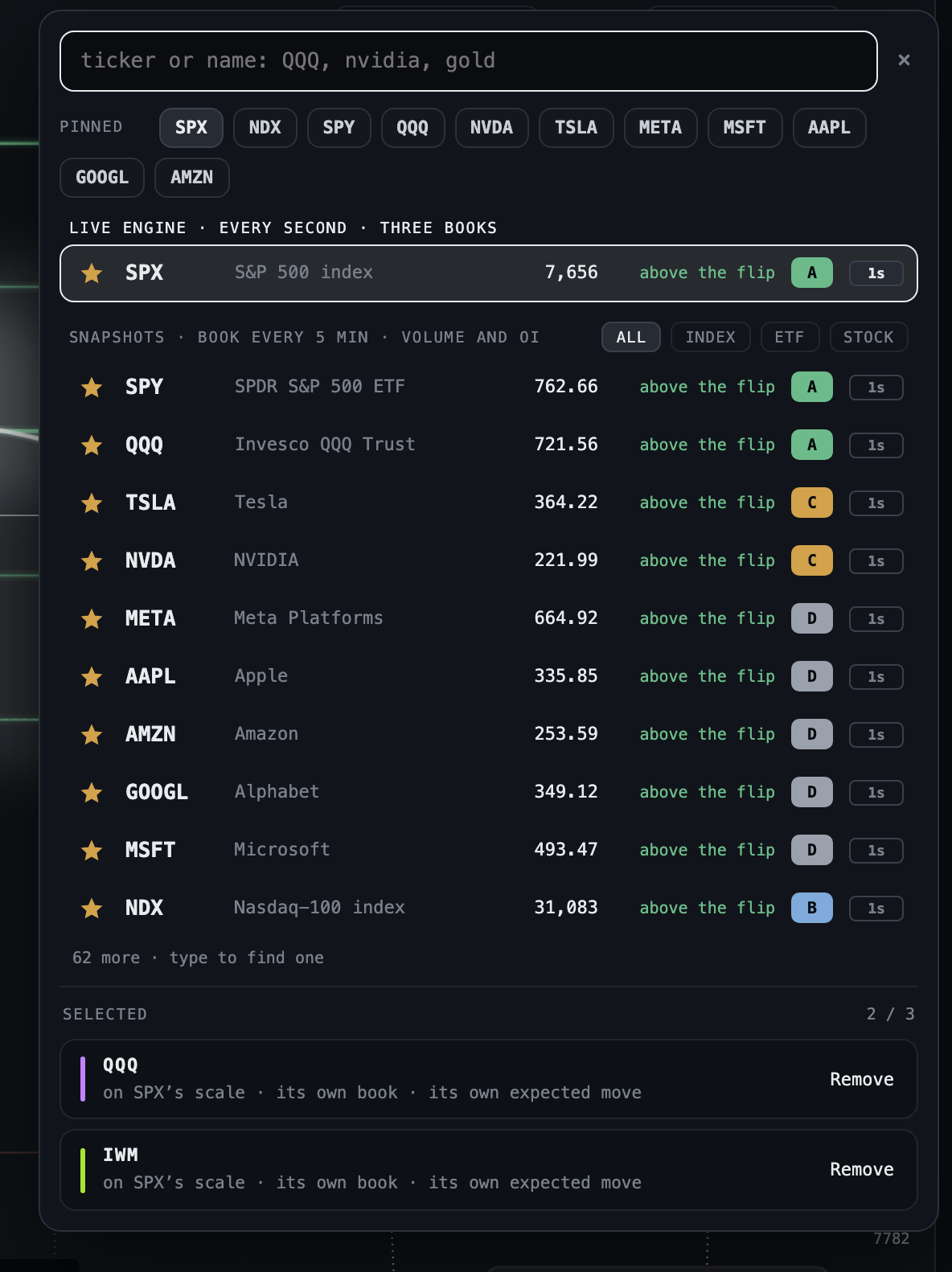
Task: Remove QQQ from selected list
Action: pyautogui.click(x=862, y=1080)
